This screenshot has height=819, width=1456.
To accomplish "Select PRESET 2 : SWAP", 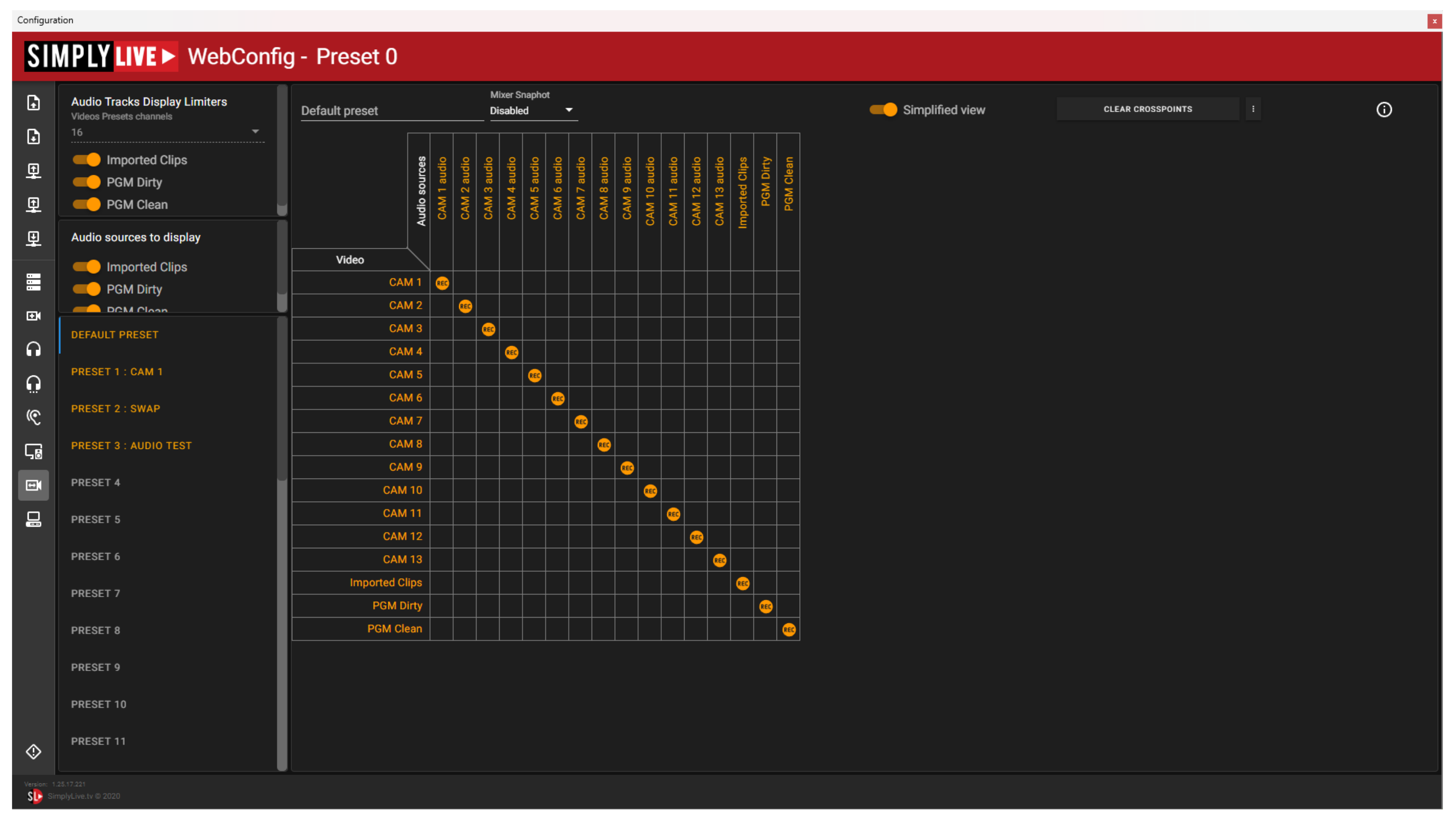I will (168, 409).
